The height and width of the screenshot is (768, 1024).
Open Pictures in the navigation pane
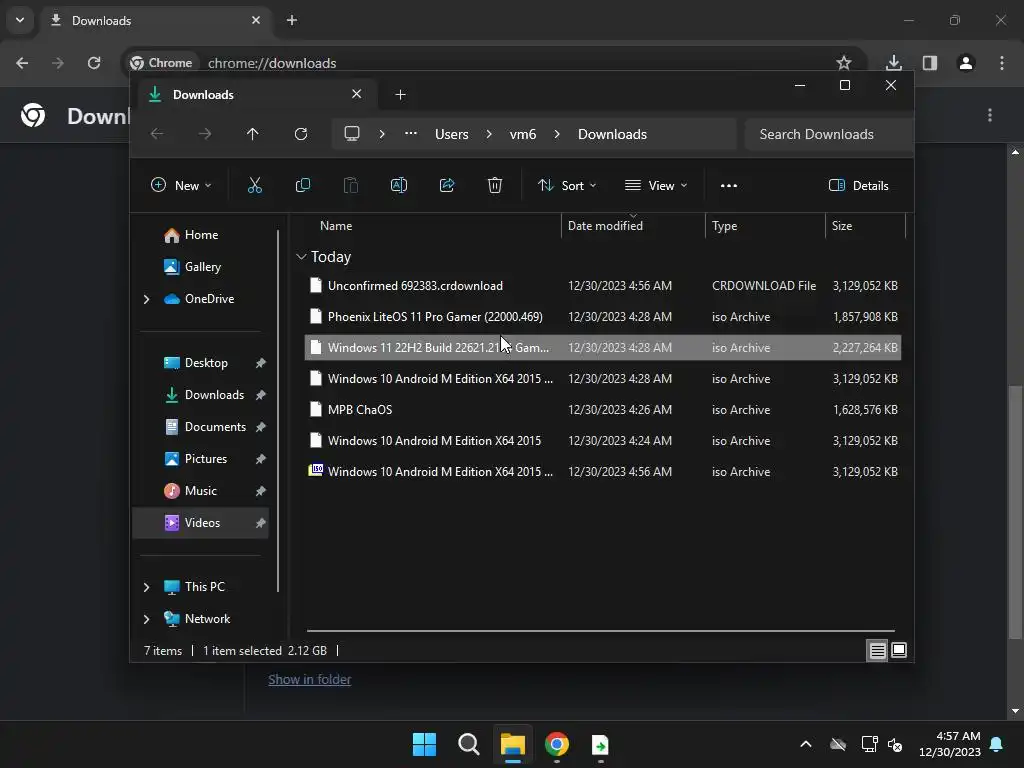[x=206, y=458]
